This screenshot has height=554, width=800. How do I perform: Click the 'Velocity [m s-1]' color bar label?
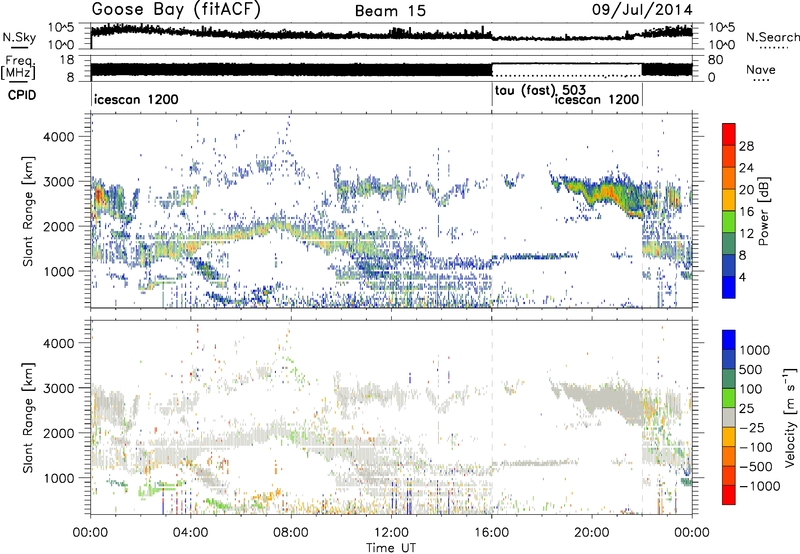(x=790, y=417)
